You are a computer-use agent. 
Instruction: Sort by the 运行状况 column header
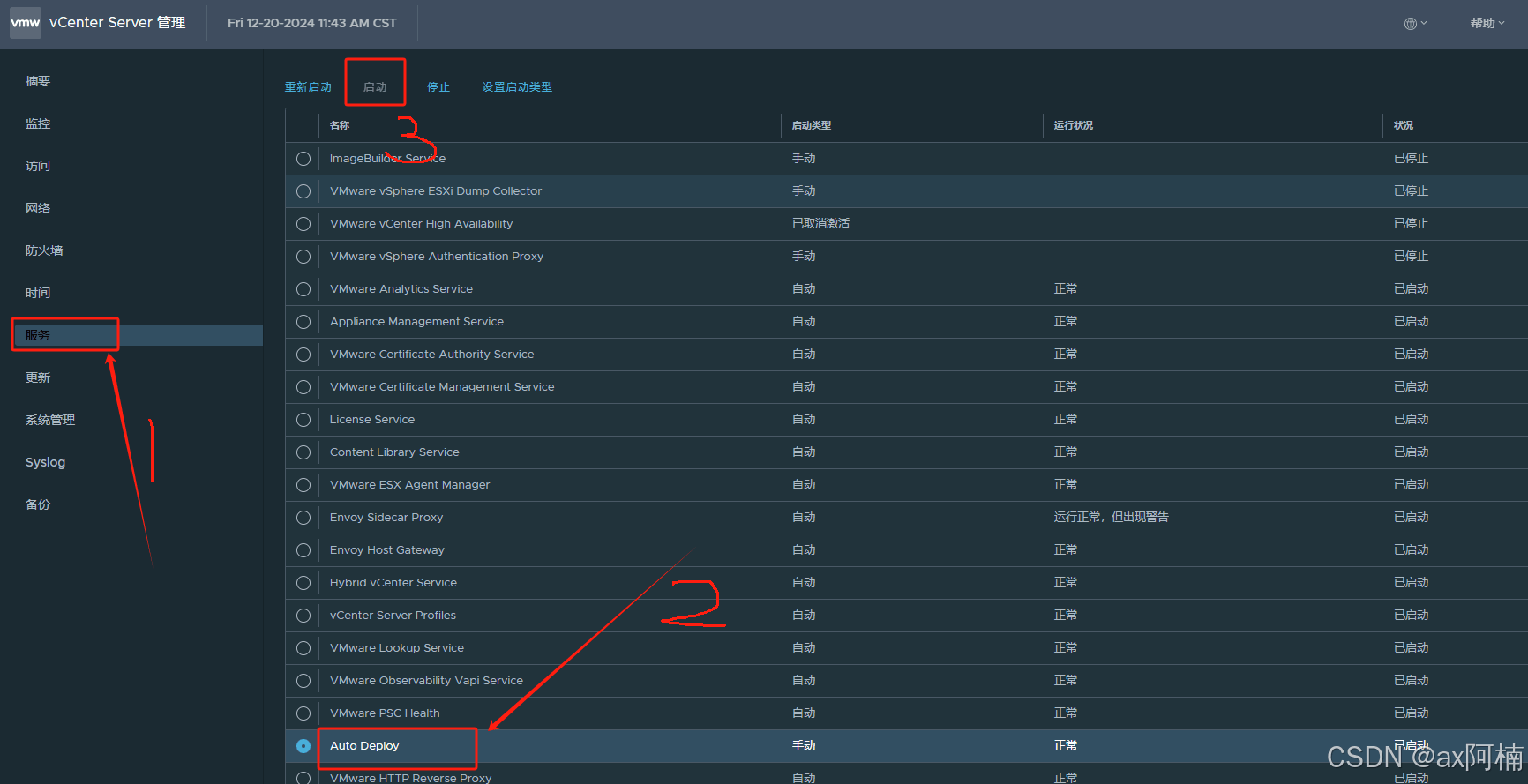[x=1074, y=125]
